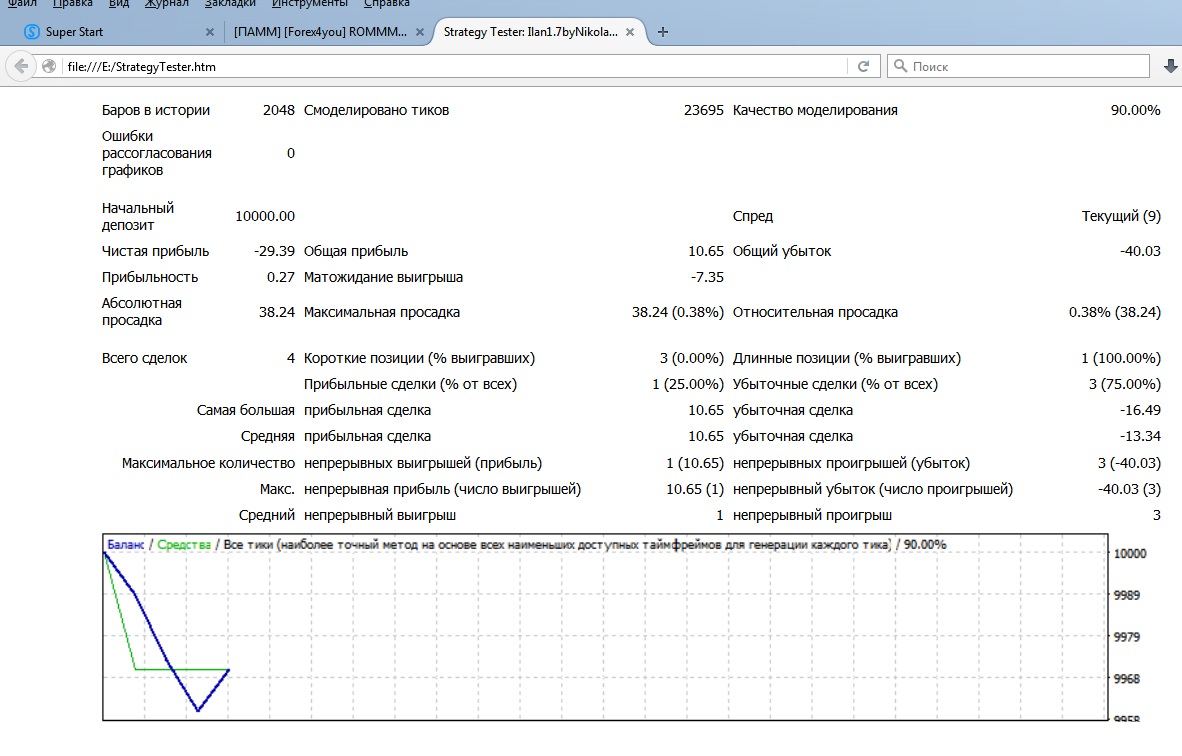This screenshot has width=1182, height=756.
Task: Click the site identity globe icon
Action: pos(49,66)
